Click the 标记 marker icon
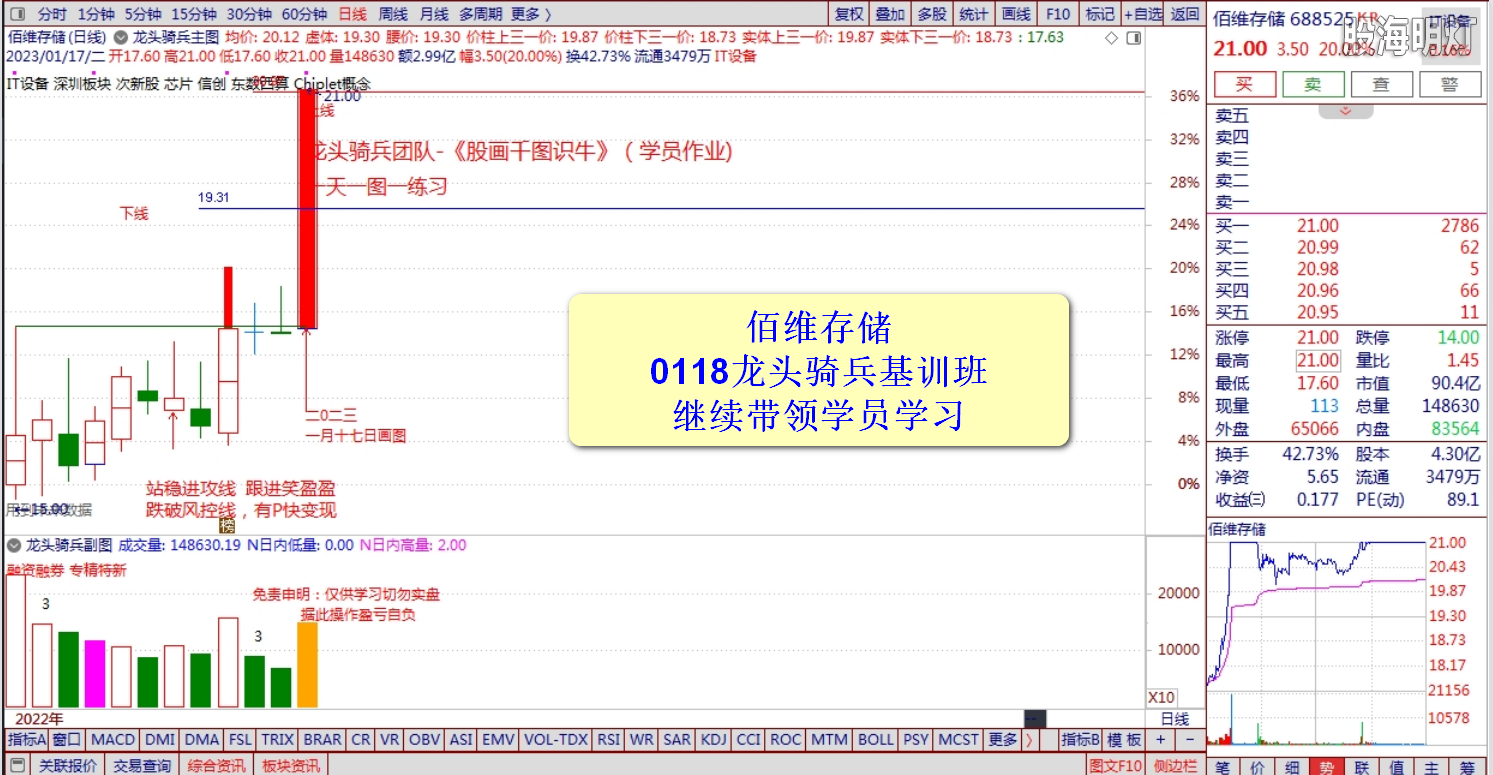 point(1100,14)
